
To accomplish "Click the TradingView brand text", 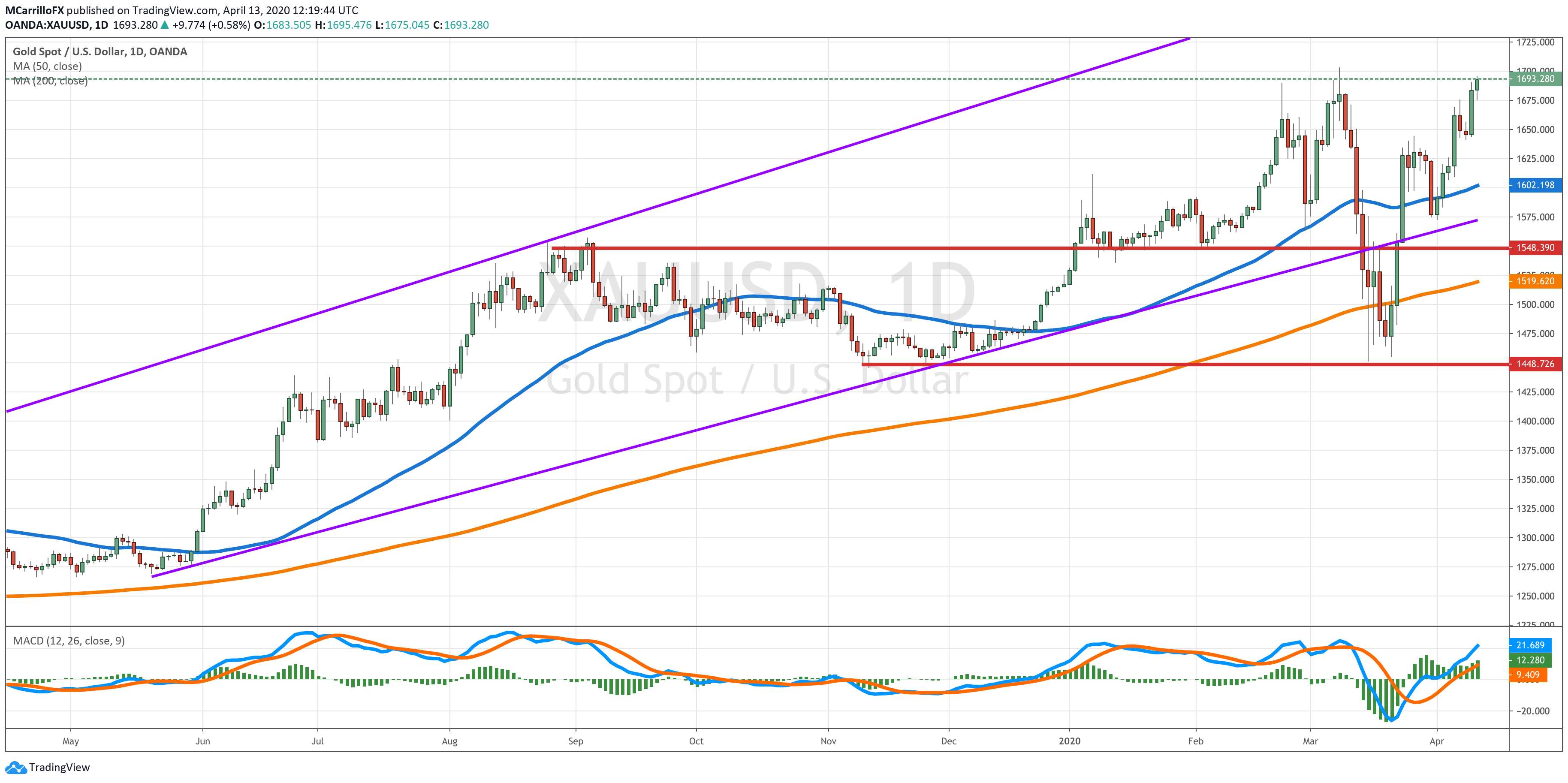I will pyautogui.click(x=59, y=767).
